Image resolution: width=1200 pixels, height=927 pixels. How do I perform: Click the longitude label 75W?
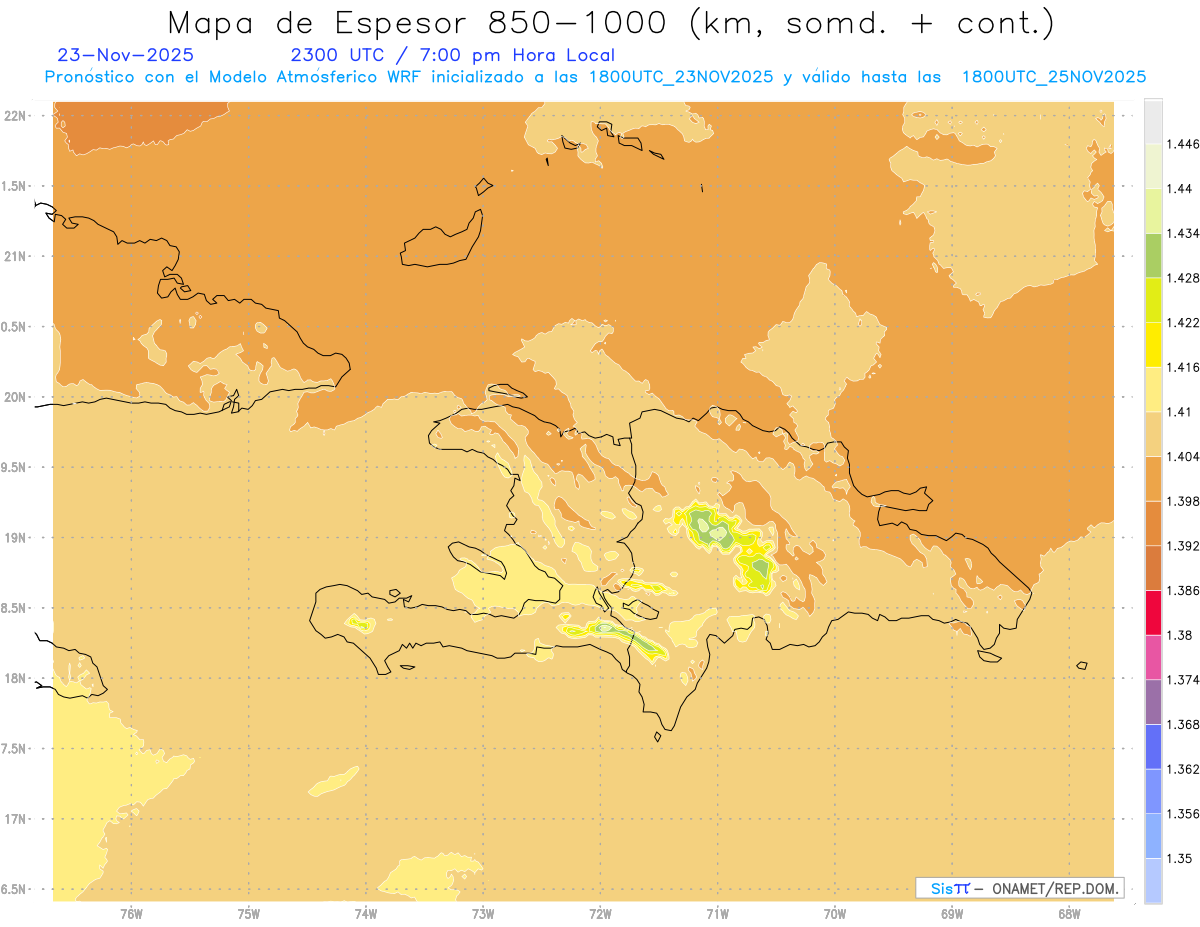[x=248, y=913]
